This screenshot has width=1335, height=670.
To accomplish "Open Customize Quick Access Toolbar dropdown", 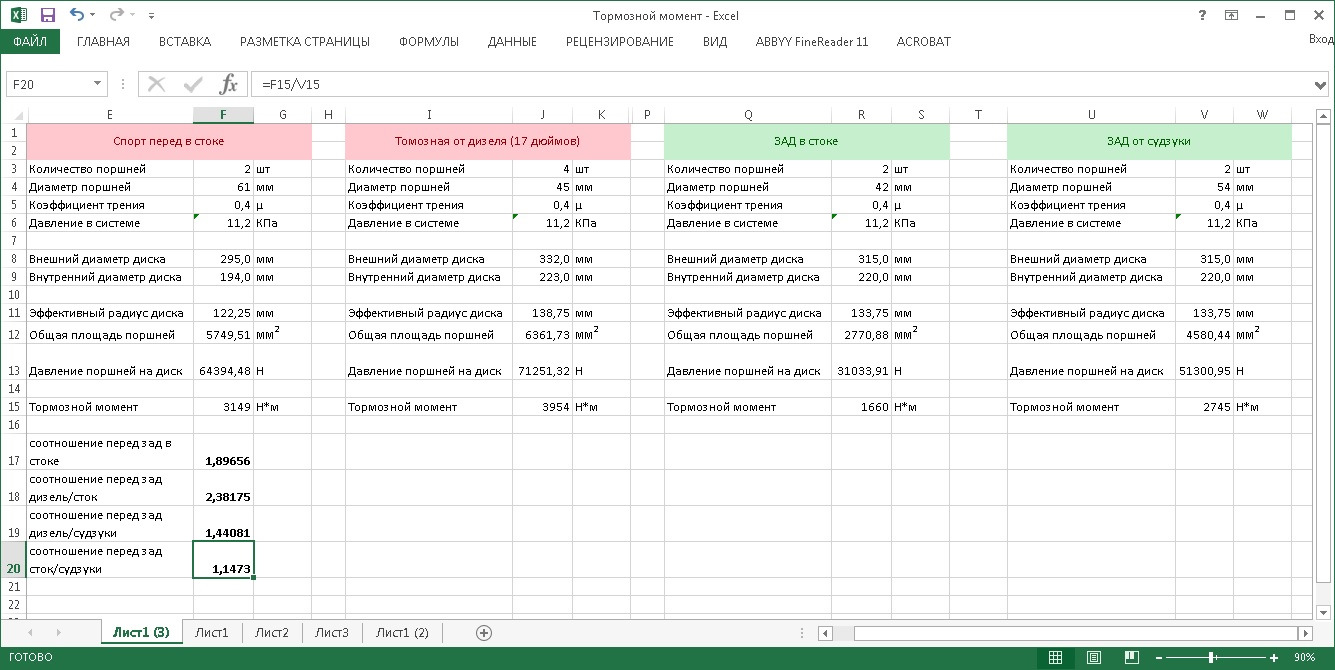I will [151, 16].
